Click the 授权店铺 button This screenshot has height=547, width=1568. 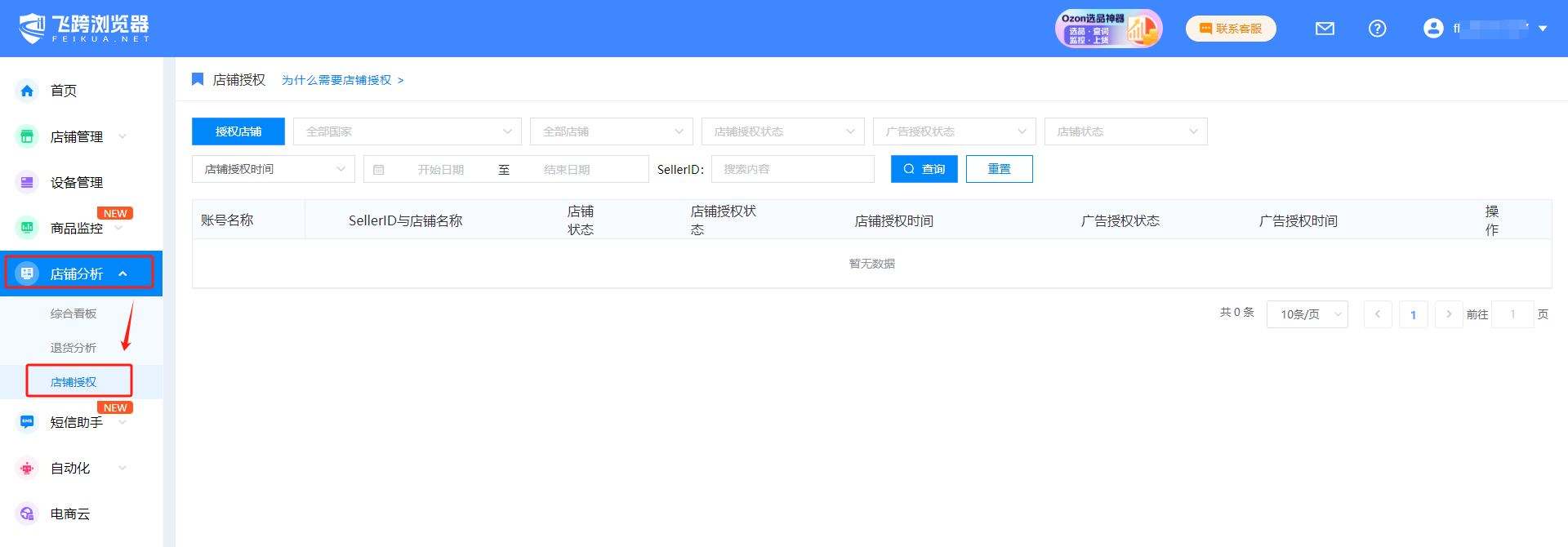click(238, 131)
